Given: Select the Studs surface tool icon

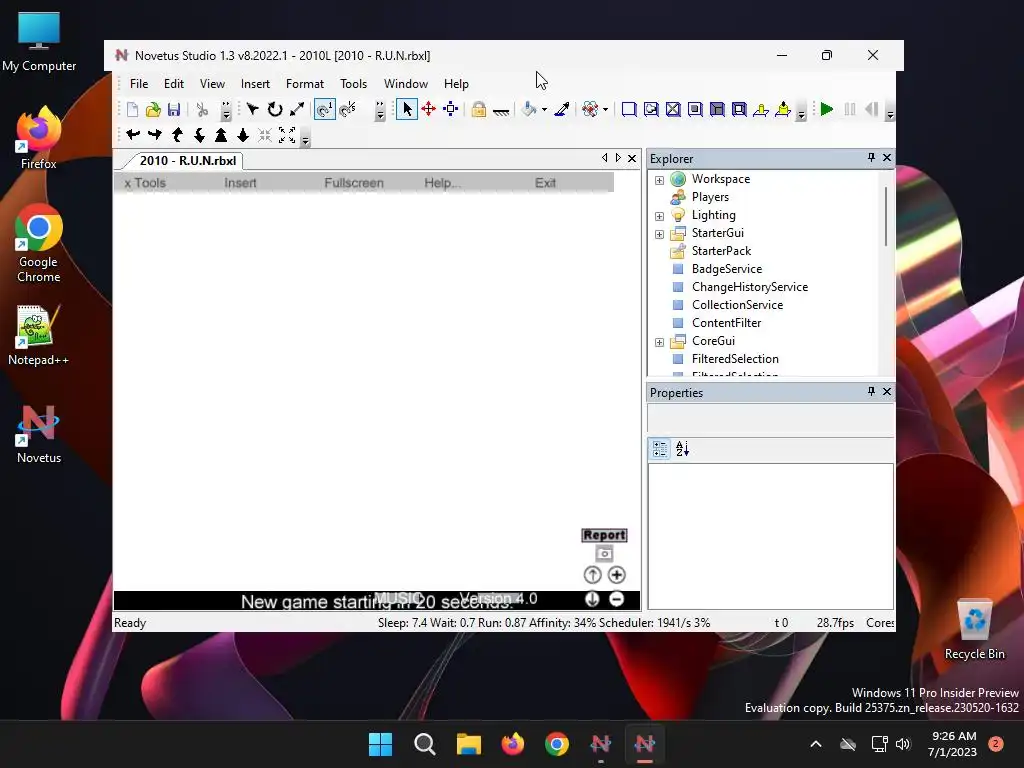Looking at the screenshot, I should coord(696,110).
